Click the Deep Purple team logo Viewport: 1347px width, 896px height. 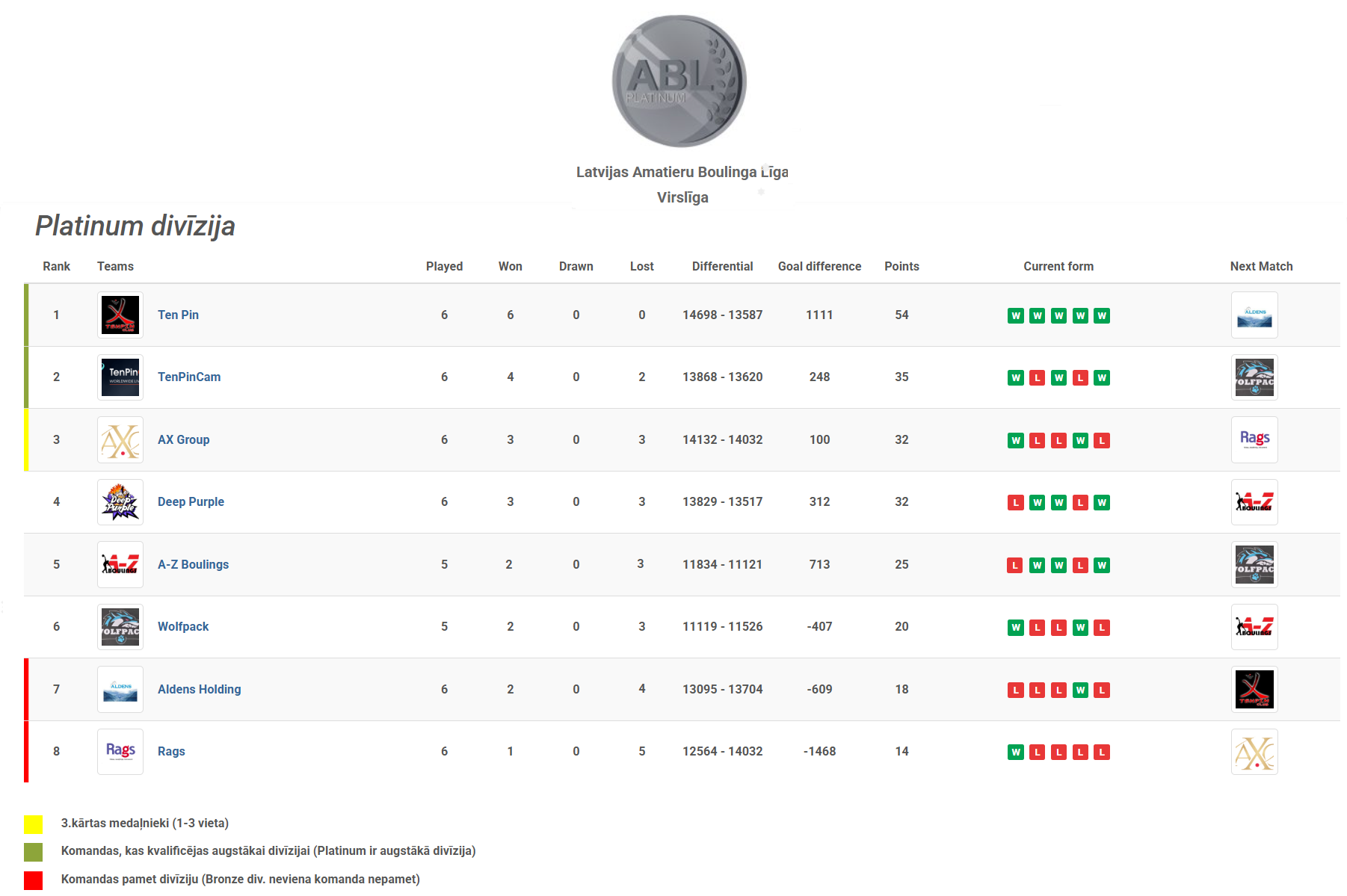pyautogui.click(x=120, y=502)
